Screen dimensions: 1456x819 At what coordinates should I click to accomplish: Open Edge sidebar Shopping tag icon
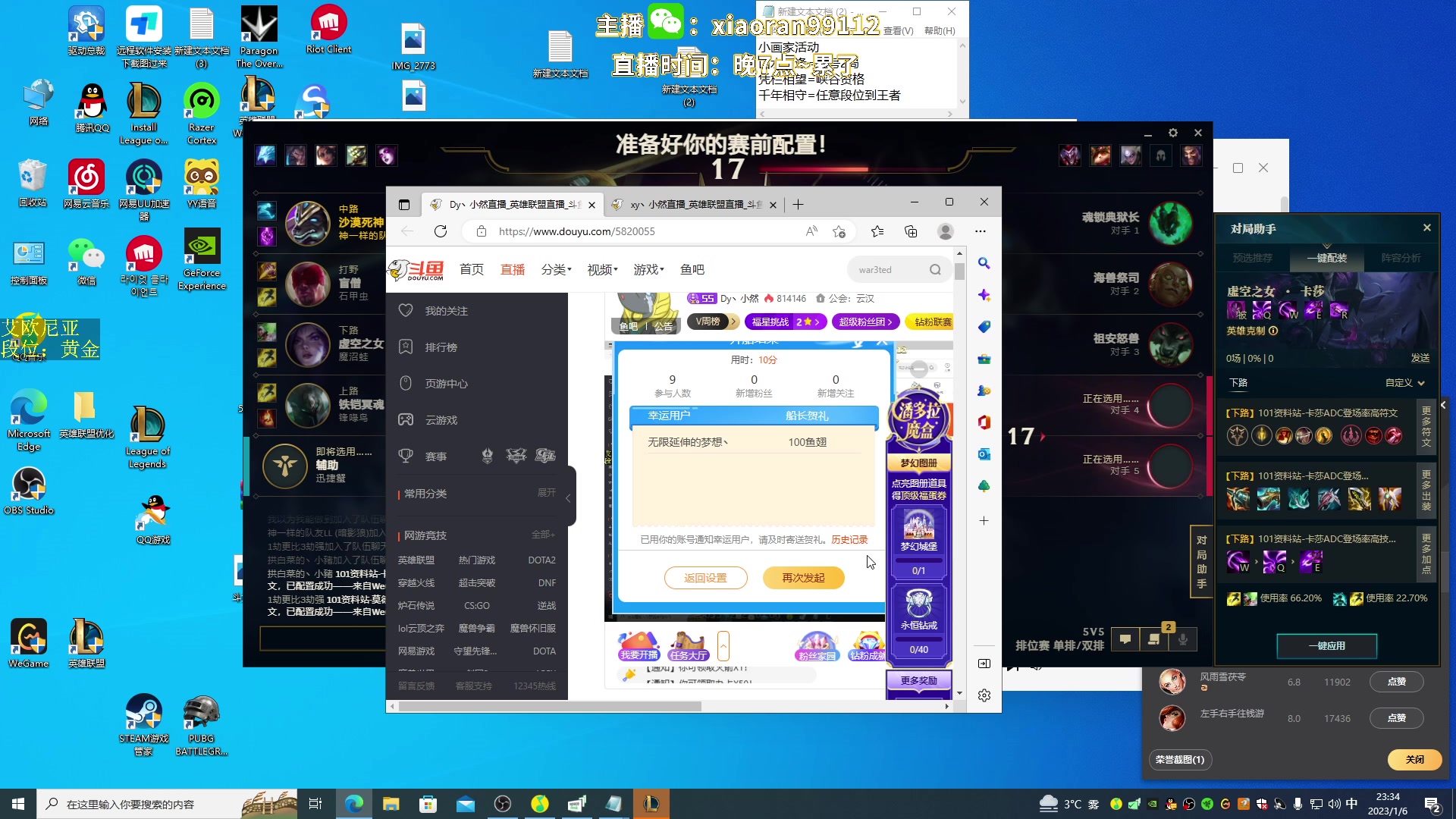click(984, 327)
